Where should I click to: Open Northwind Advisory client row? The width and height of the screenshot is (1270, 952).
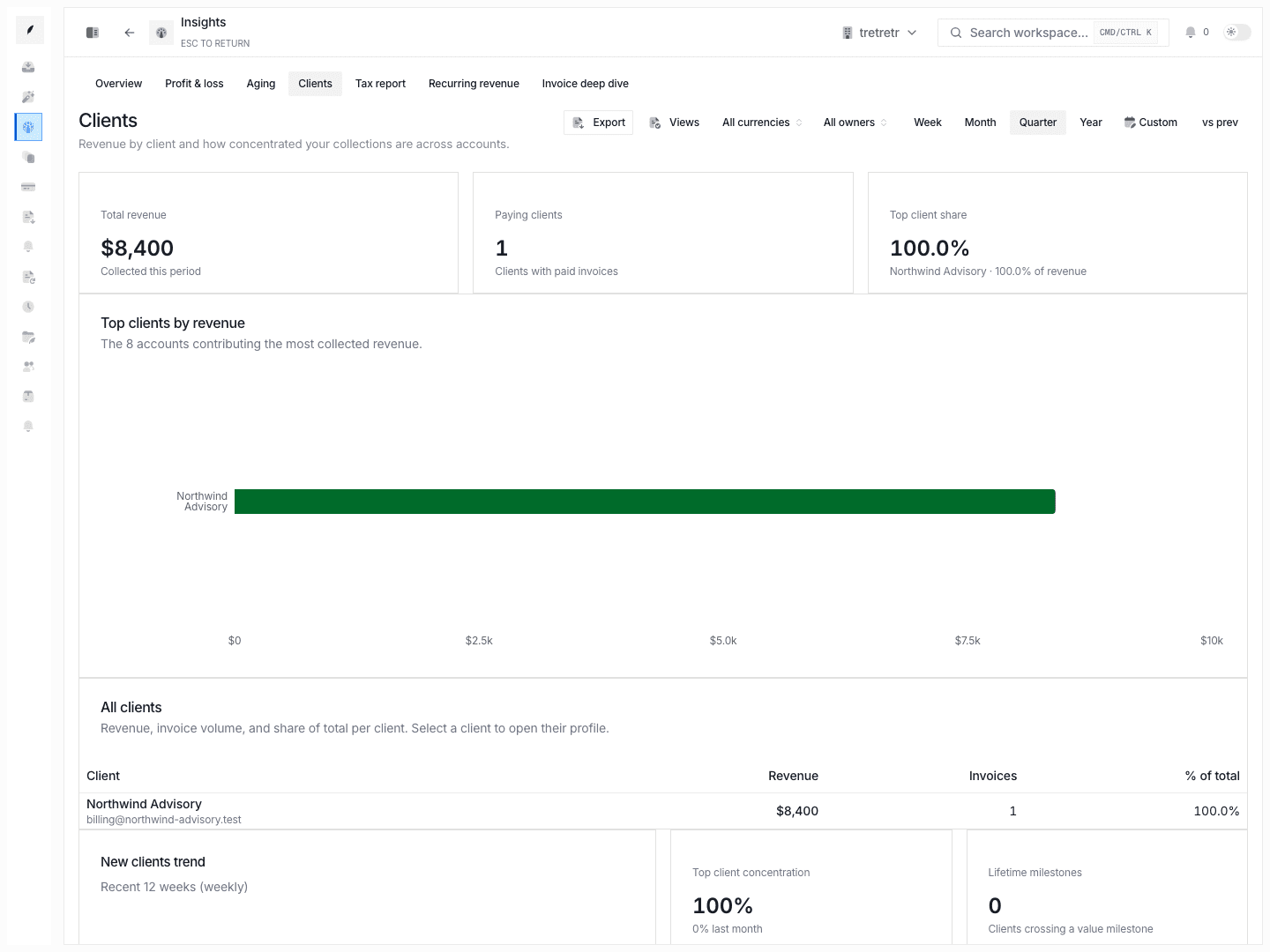(x=663, y=811)
